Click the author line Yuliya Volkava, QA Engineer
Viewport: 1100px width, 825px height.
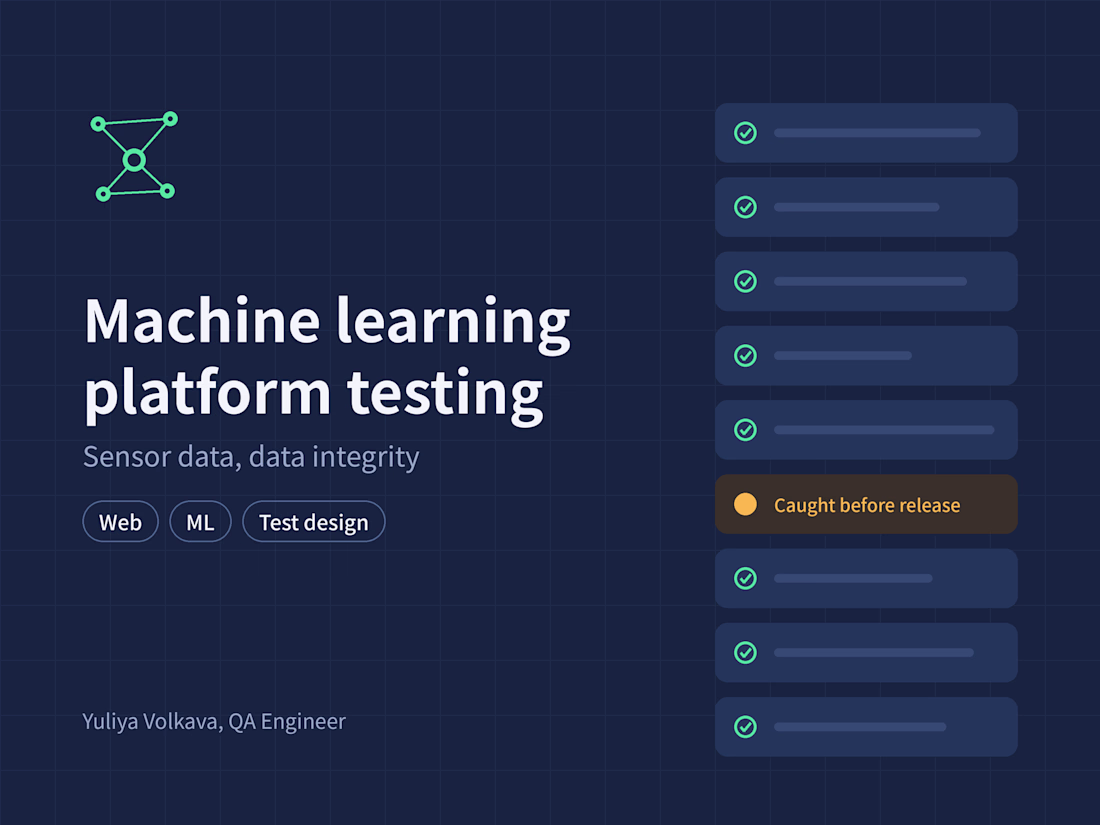214,722
